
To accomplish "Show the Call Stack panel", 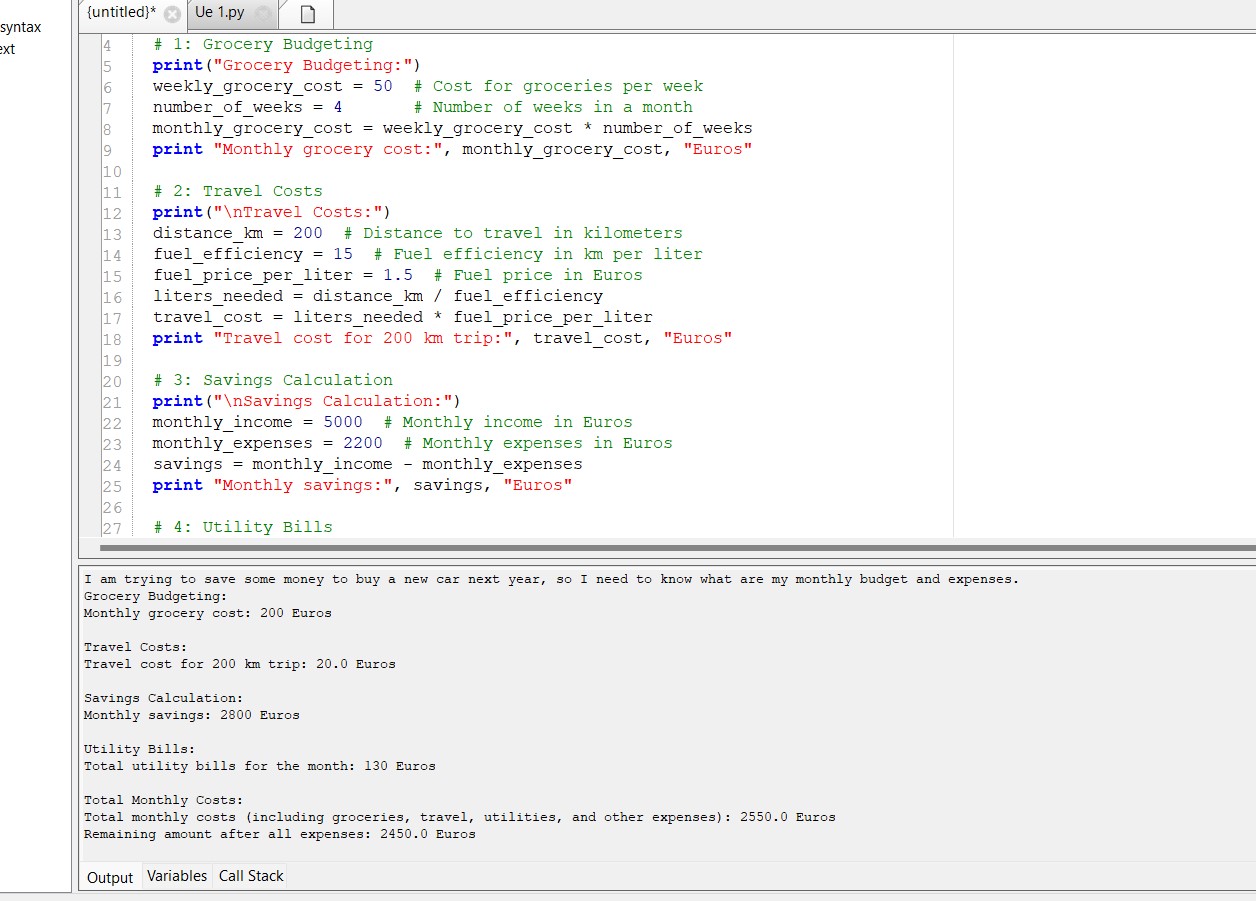I will pos(250,876).
